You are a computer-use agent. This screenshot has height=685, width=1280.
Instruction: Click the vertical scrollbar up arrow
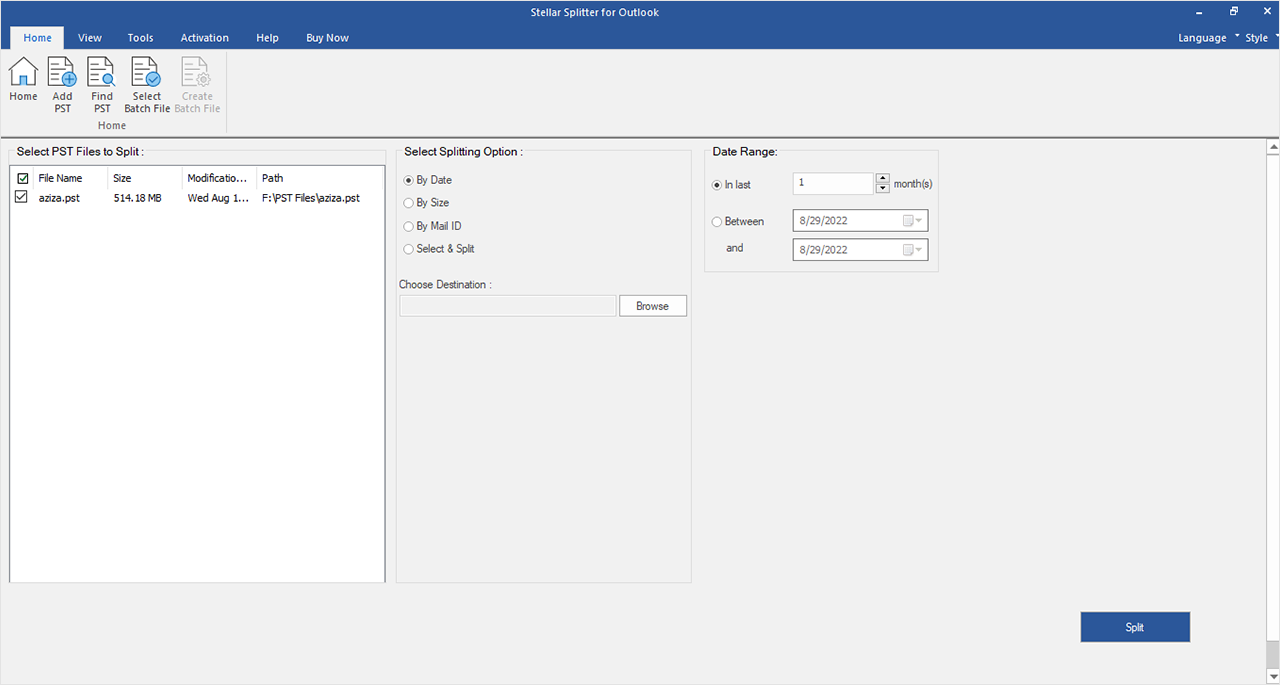tap(1273, 147)
